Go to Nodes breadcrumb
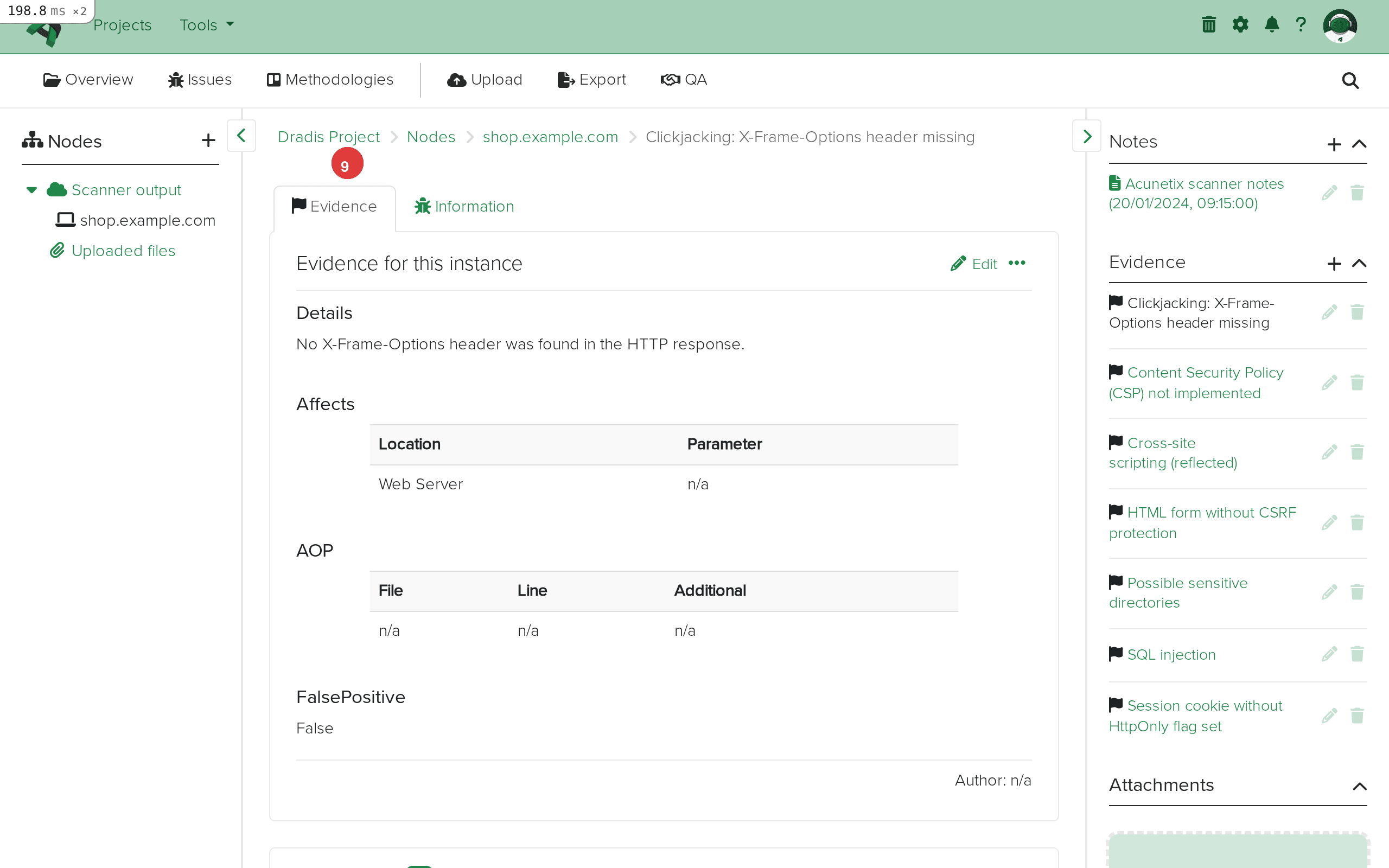1389x868 pixels. point(431,137)
